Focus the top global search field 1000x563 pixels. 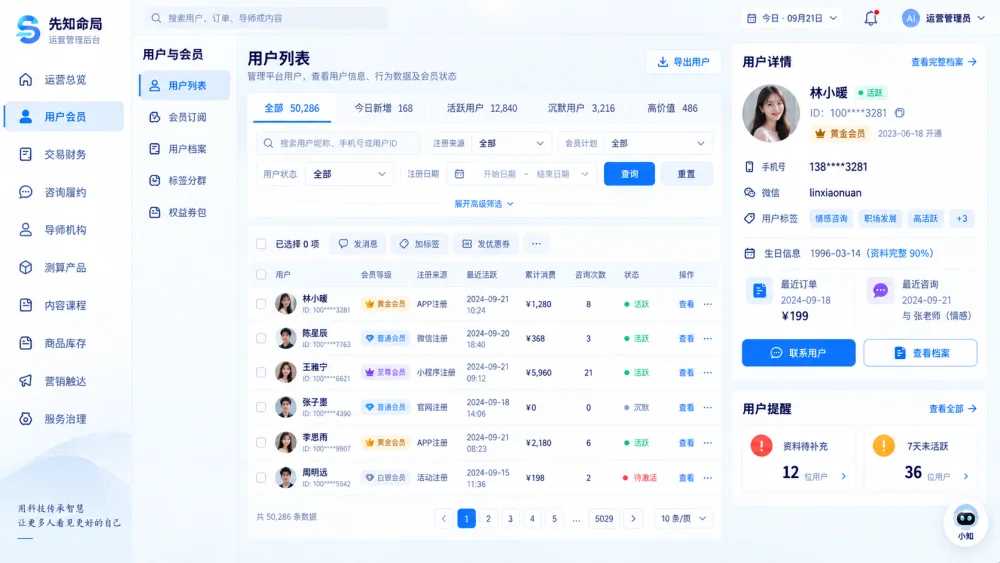[267, 18]
